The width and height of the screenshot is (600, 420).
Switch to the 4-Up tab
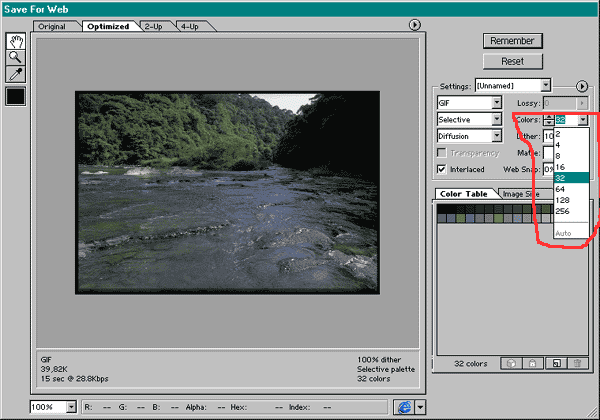(x=190, y=26)
